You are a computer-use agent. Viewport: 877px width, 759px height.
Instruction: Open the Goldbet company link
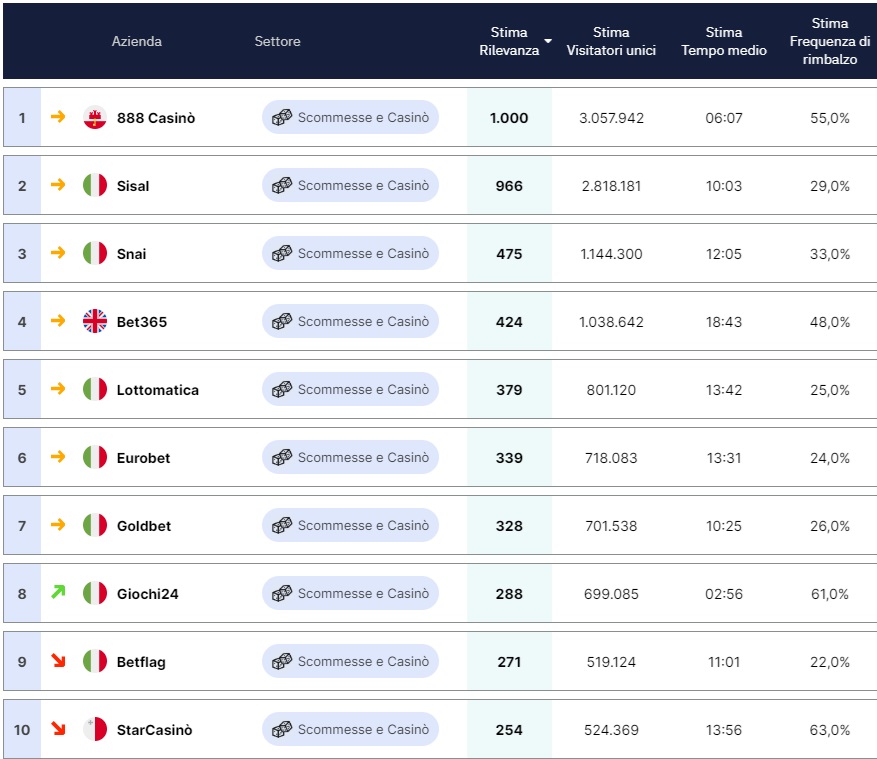144,526
